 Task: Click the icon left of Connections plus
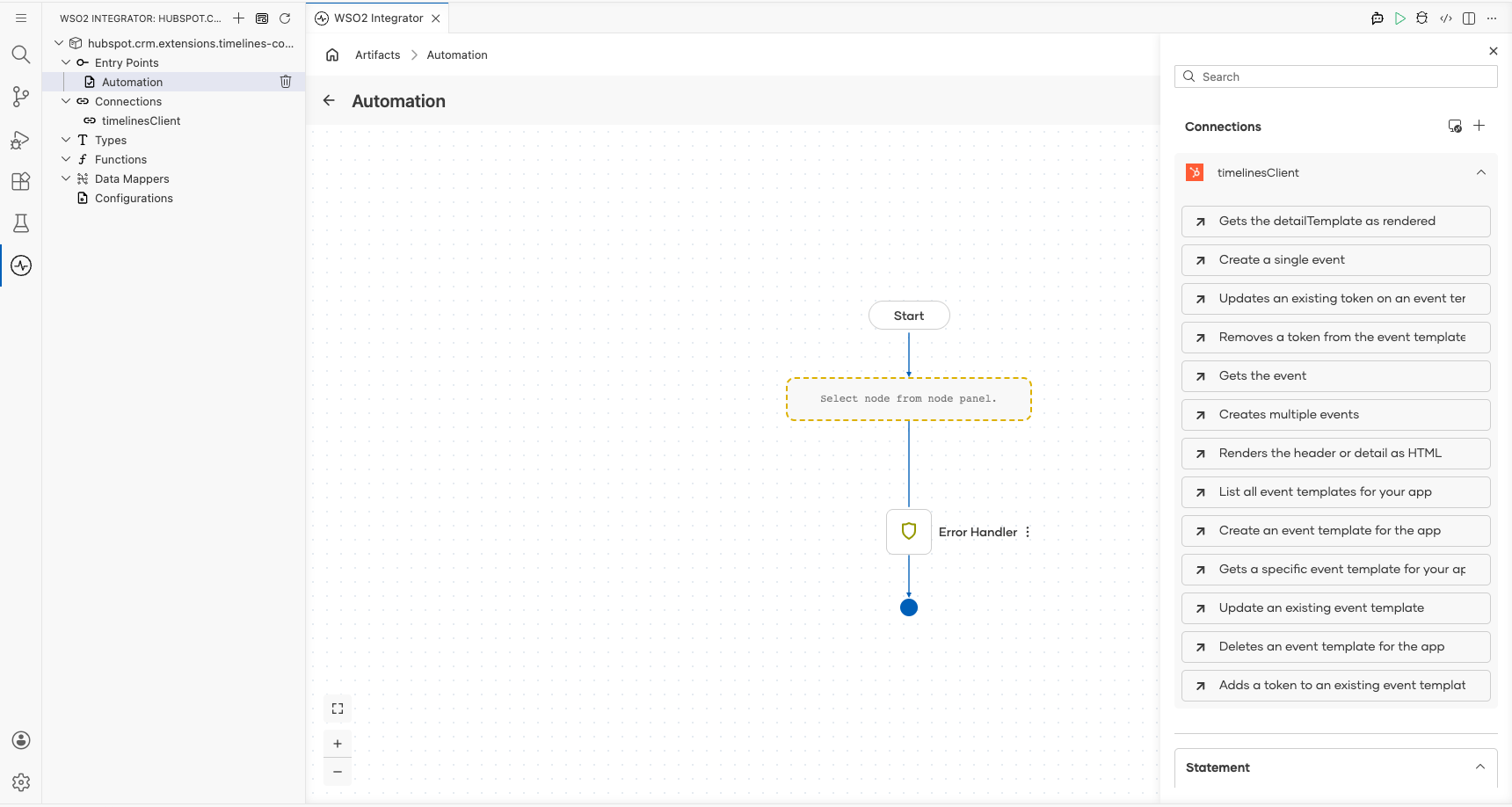[1455, 126]
